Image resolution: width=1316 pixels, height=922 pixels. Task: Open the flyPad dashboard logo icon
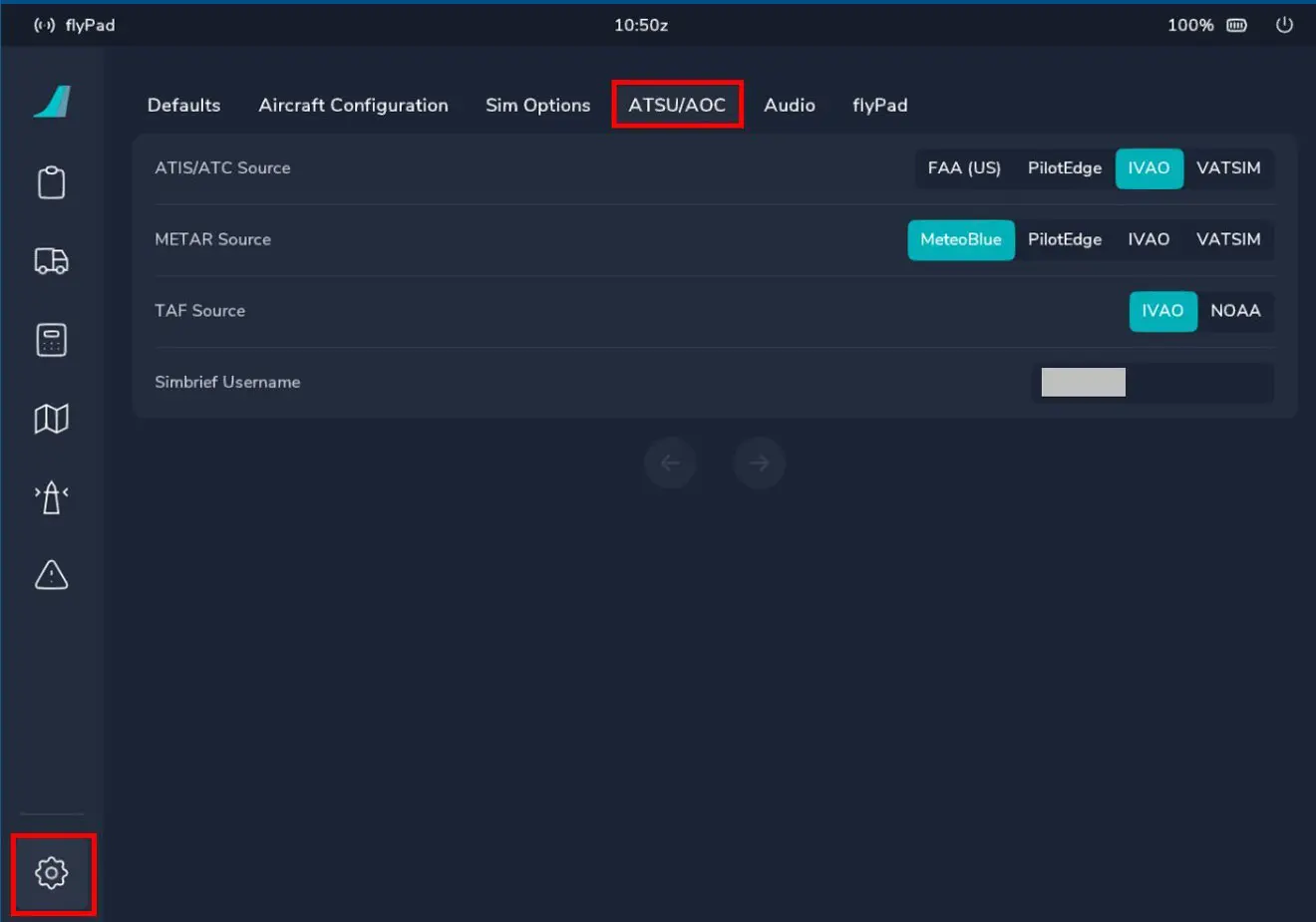[52, 102]
